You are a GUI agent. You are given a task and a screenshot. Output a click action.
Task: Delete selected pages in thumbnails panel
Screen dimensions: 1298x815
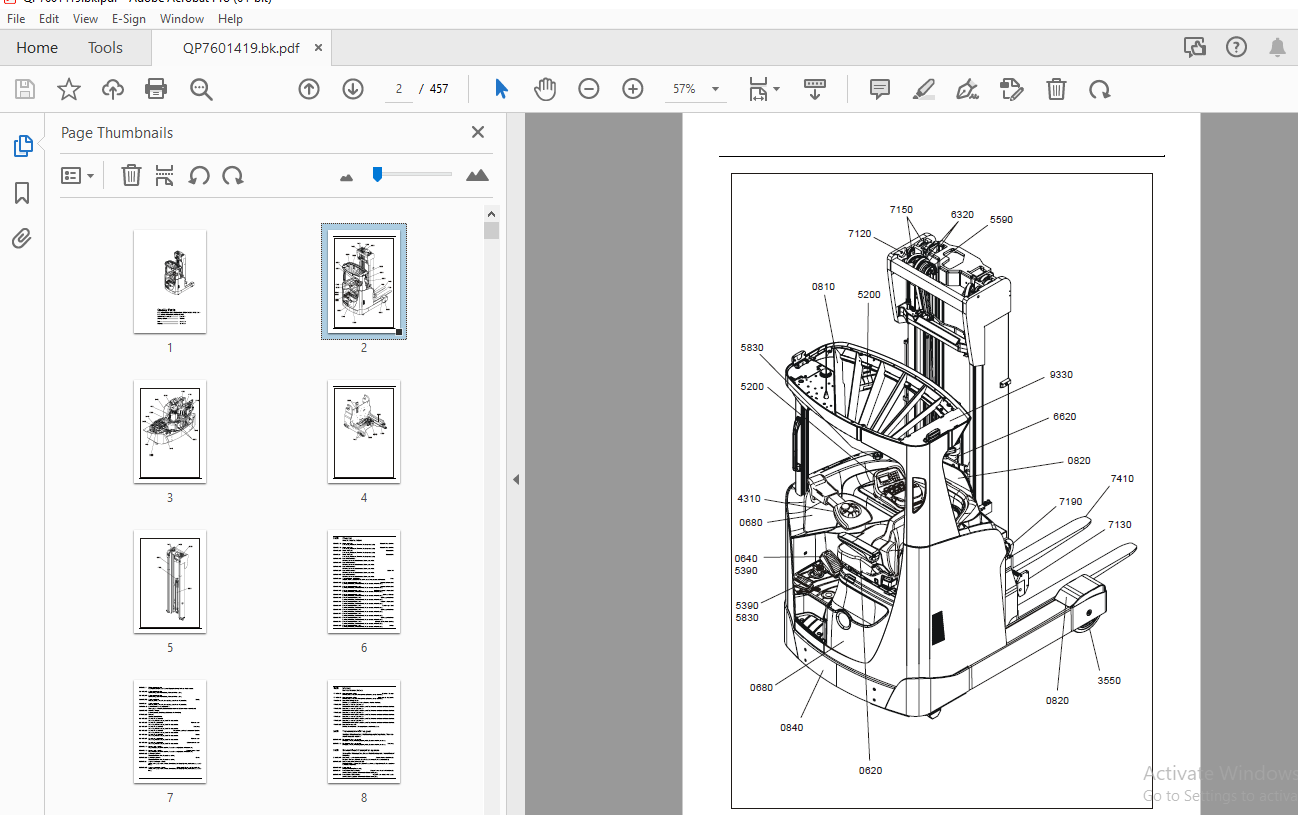[x=131, y=175]
